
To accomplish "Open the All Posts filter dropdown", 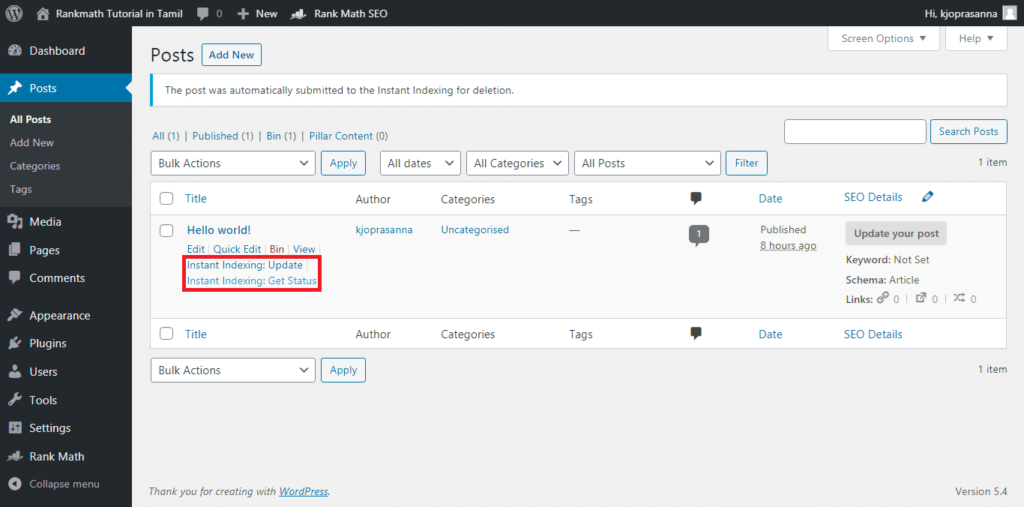I will 647,163.
